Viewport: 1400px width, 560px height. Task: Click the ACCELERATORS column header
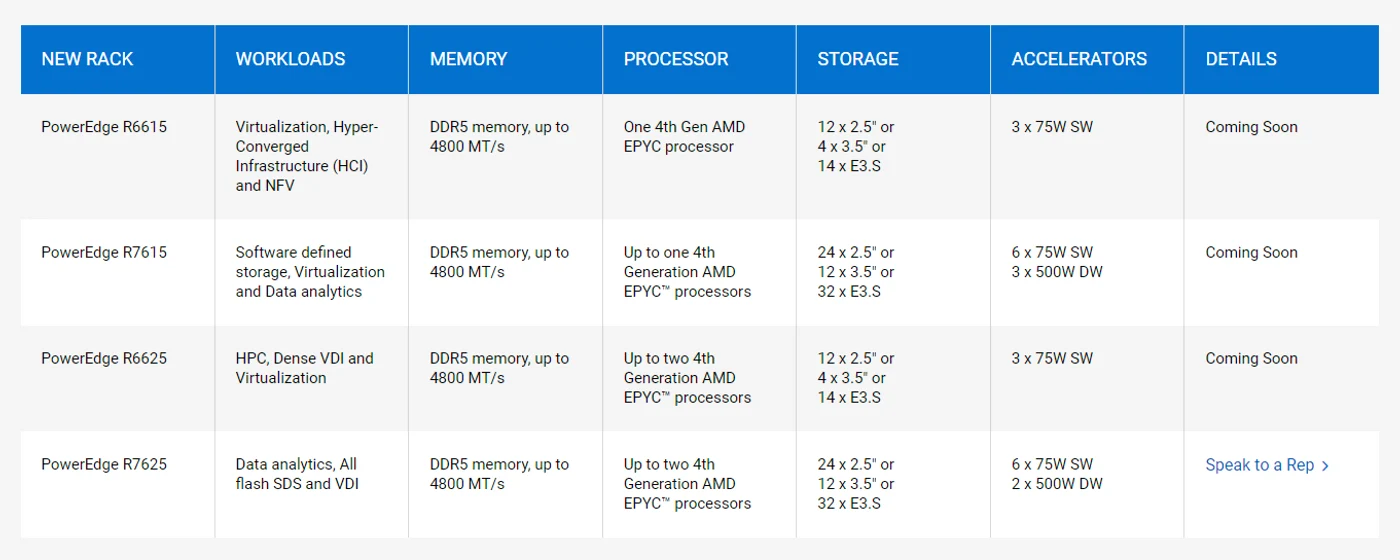pyautogui.click(x=1079, y=59)
